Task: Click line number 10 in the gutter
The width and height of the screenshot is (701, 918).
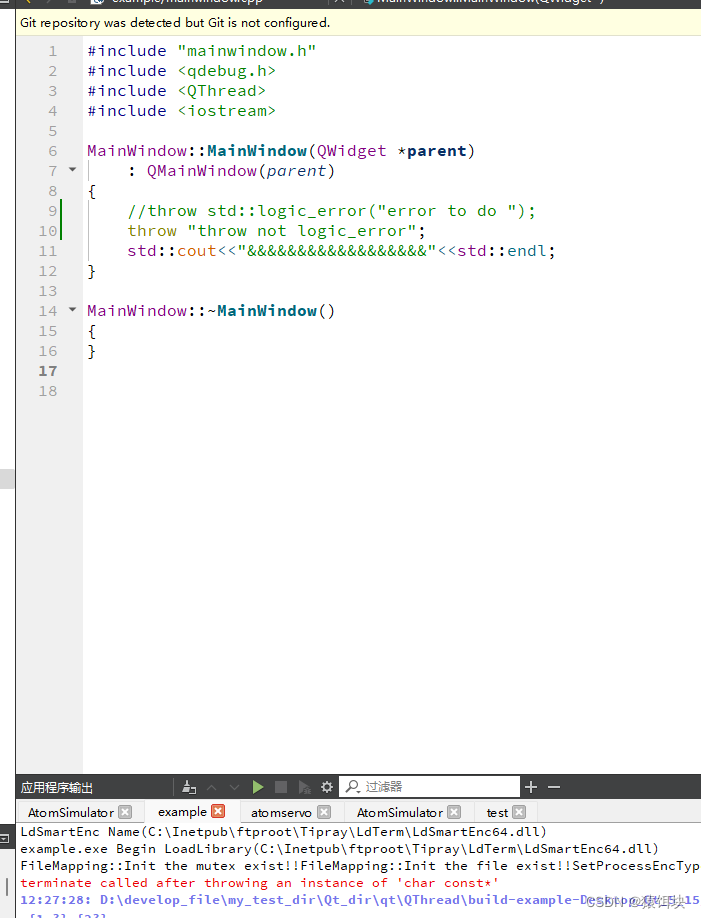Action: pyautogui.click(x=48, y=231)
